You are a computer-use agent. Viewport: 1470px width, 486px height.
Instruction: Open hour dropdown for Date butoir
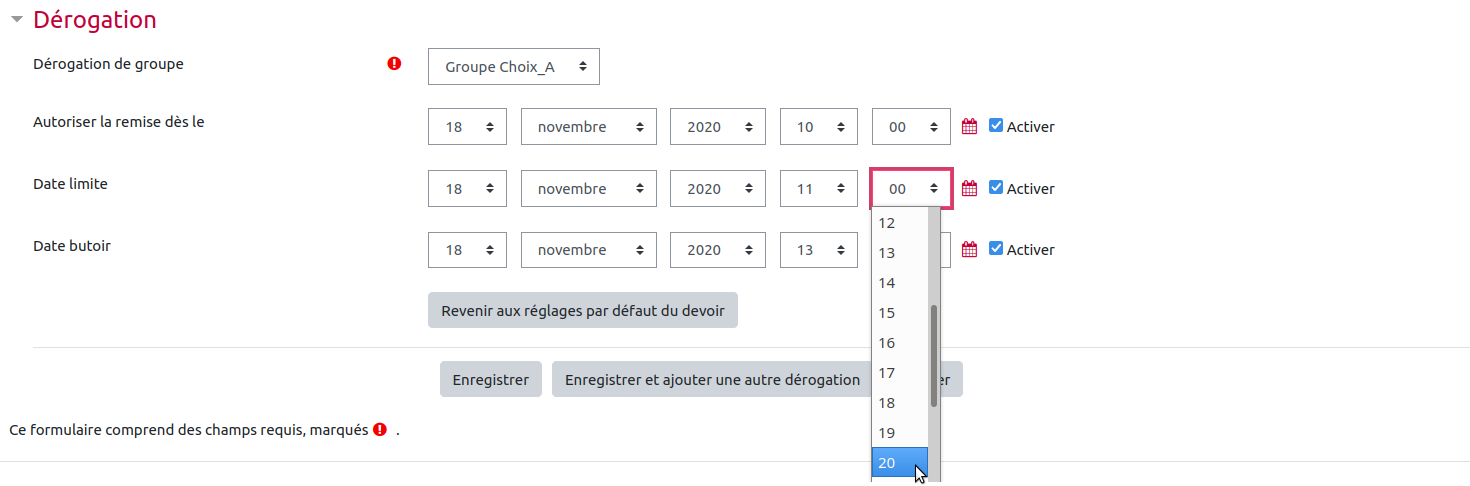click(x=818, y=250)
